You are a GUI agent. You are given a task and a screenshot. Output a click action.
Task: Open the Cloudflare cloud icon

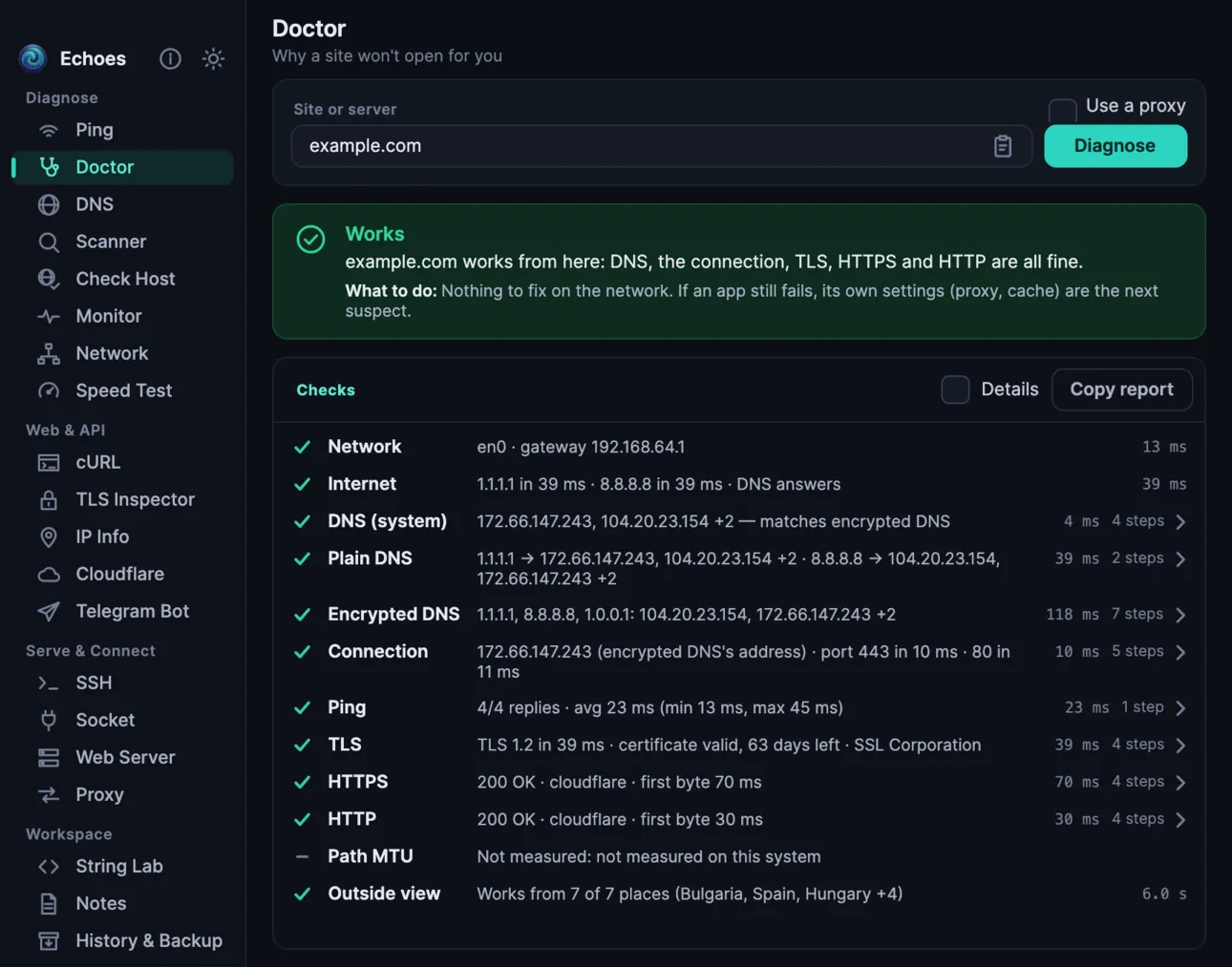(49, 574)
